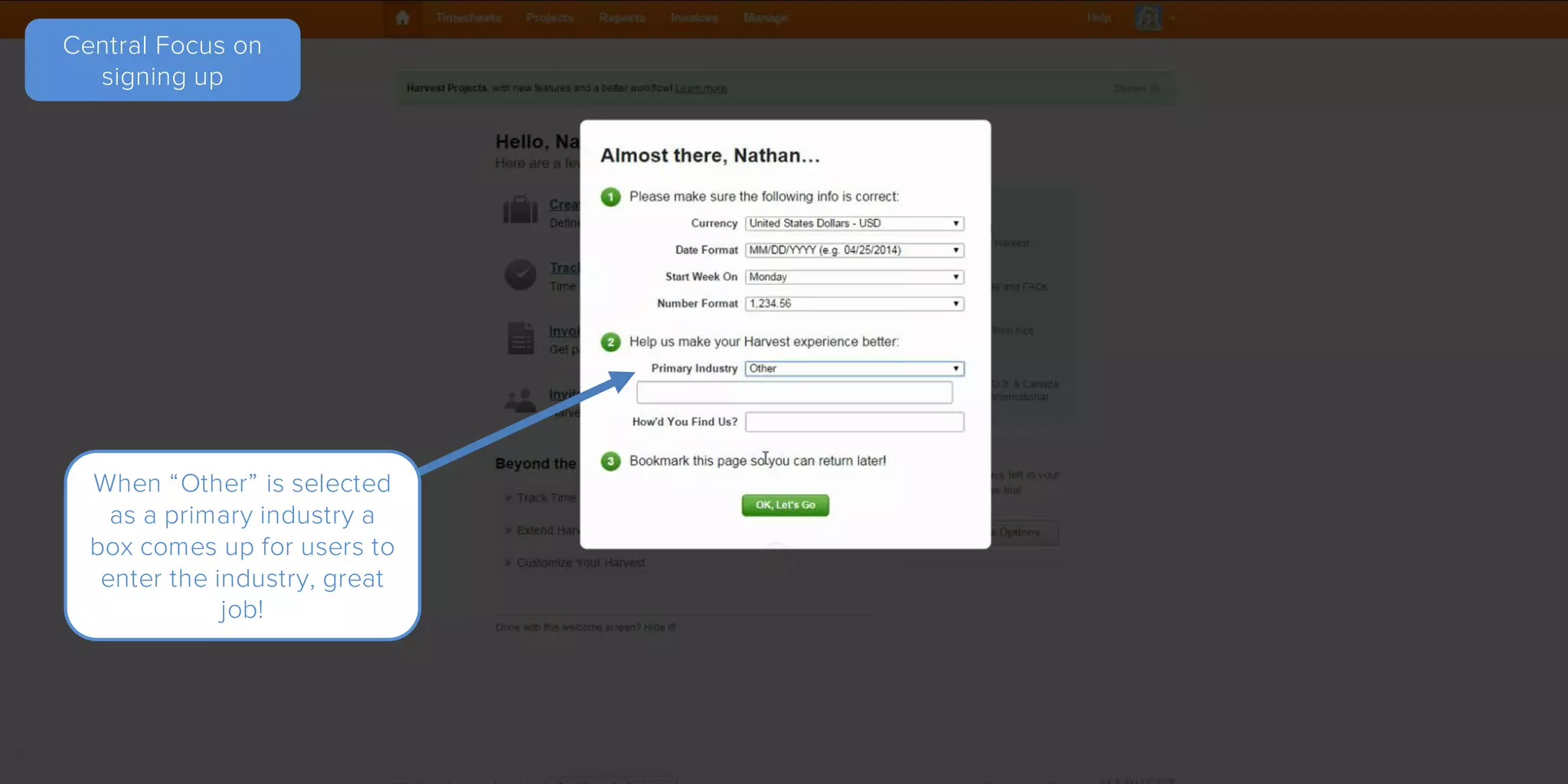Click the How'd You Find Us field

[x=854, y=422]
